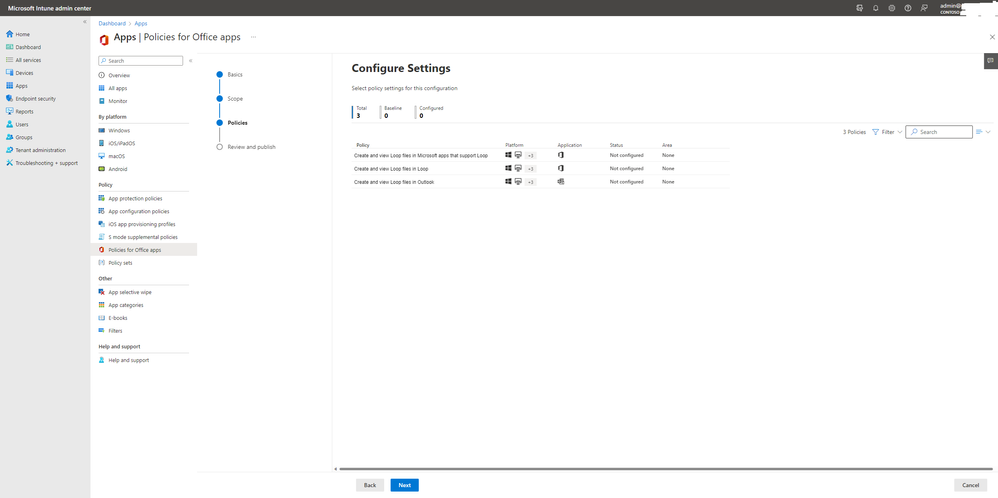
Task: Open the Copilot/cloud shell icon in header
Action: 859,8
